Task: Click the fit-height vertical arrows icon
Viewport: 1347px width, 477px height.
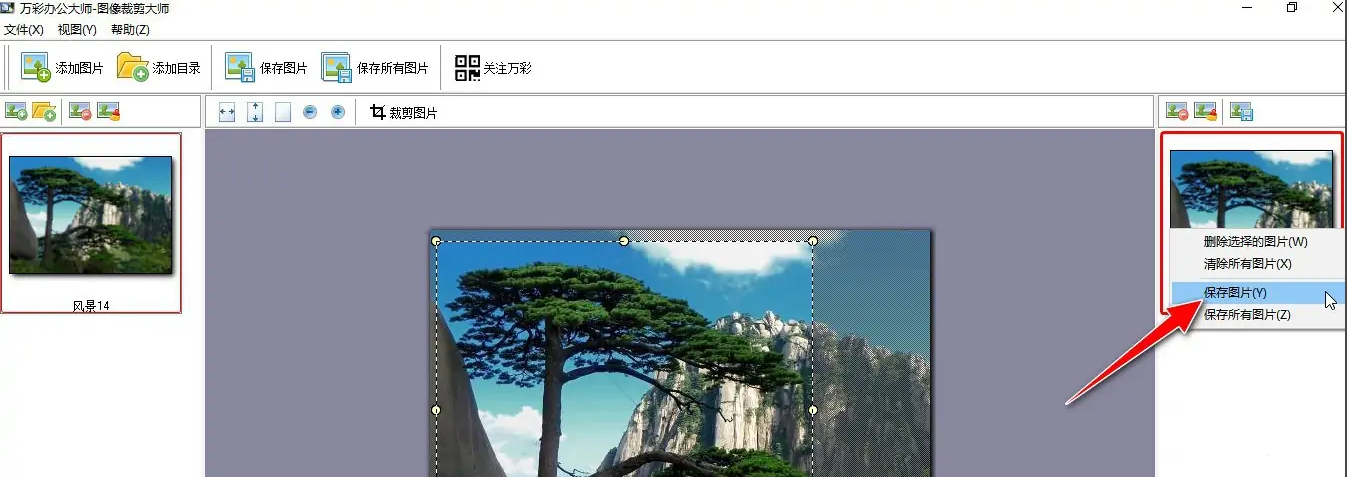Action: click(255, 113)
